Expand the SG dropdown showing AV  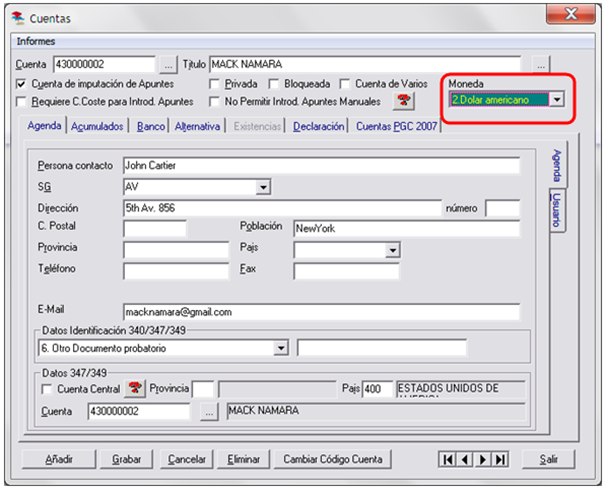[263, 187]
